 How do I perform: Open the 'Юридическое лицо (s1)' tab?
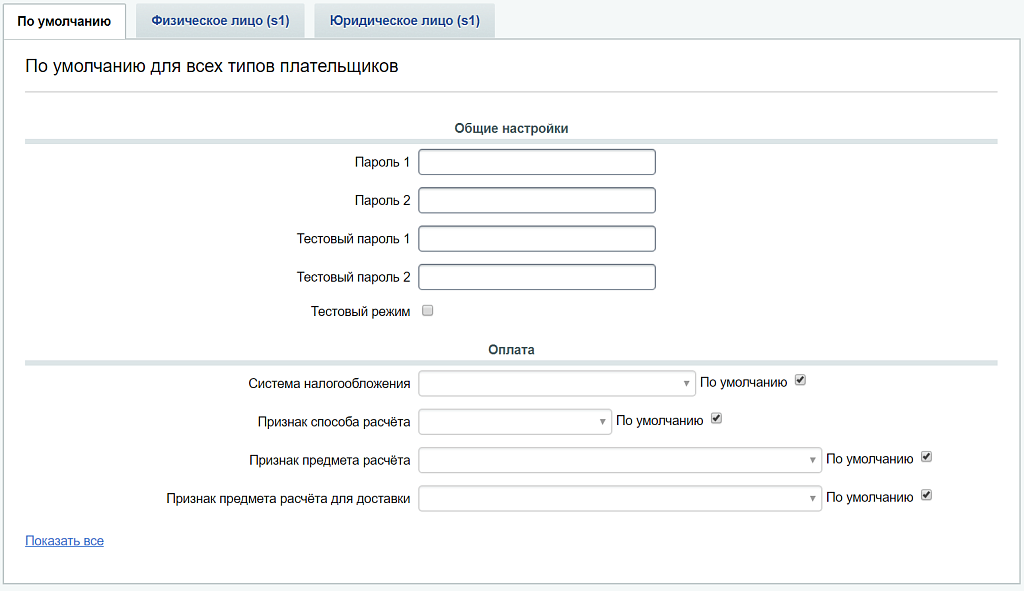pyautogui.click(x=404, y=21)
